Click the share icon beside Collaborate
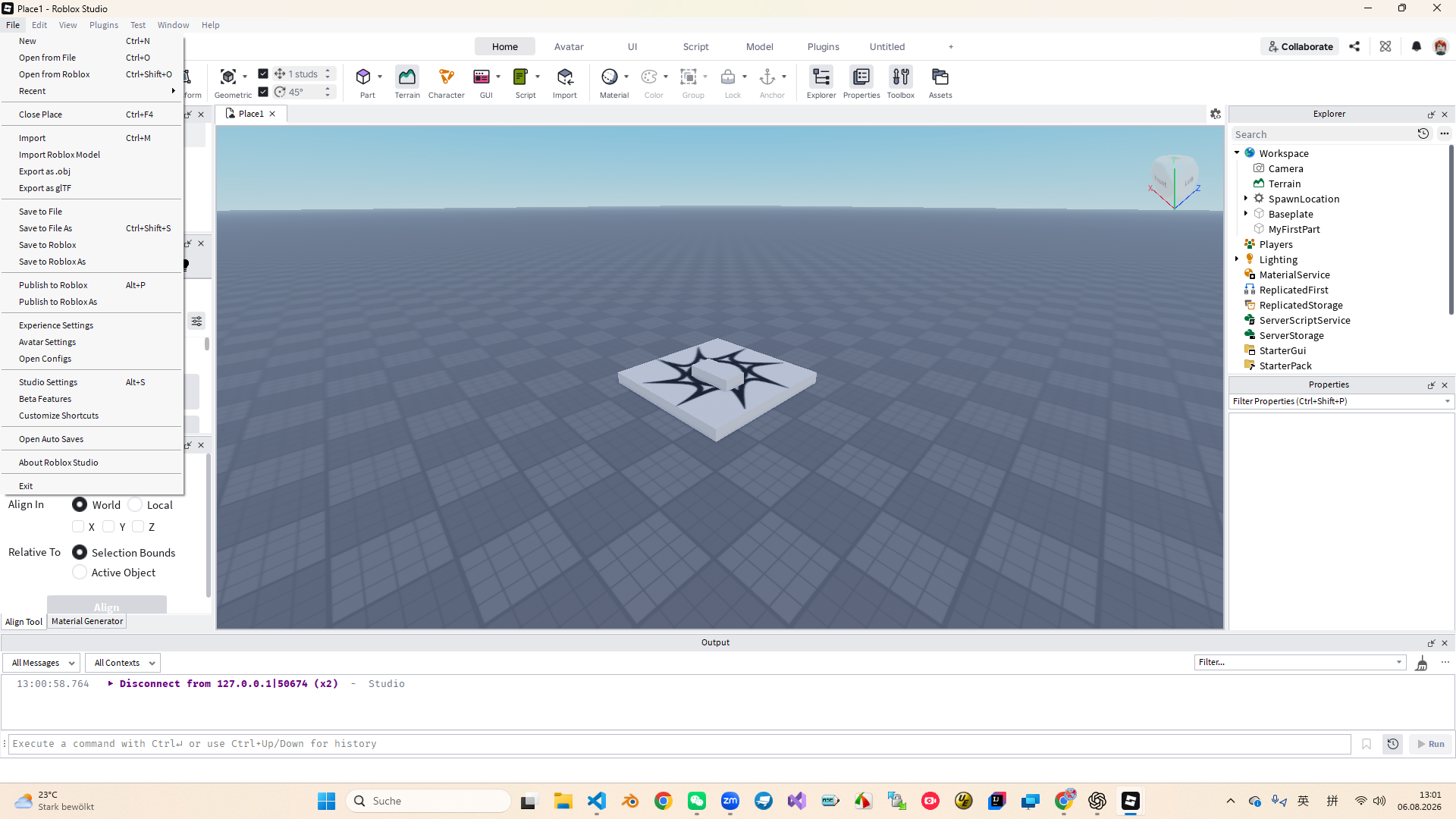 point(1354,46)
